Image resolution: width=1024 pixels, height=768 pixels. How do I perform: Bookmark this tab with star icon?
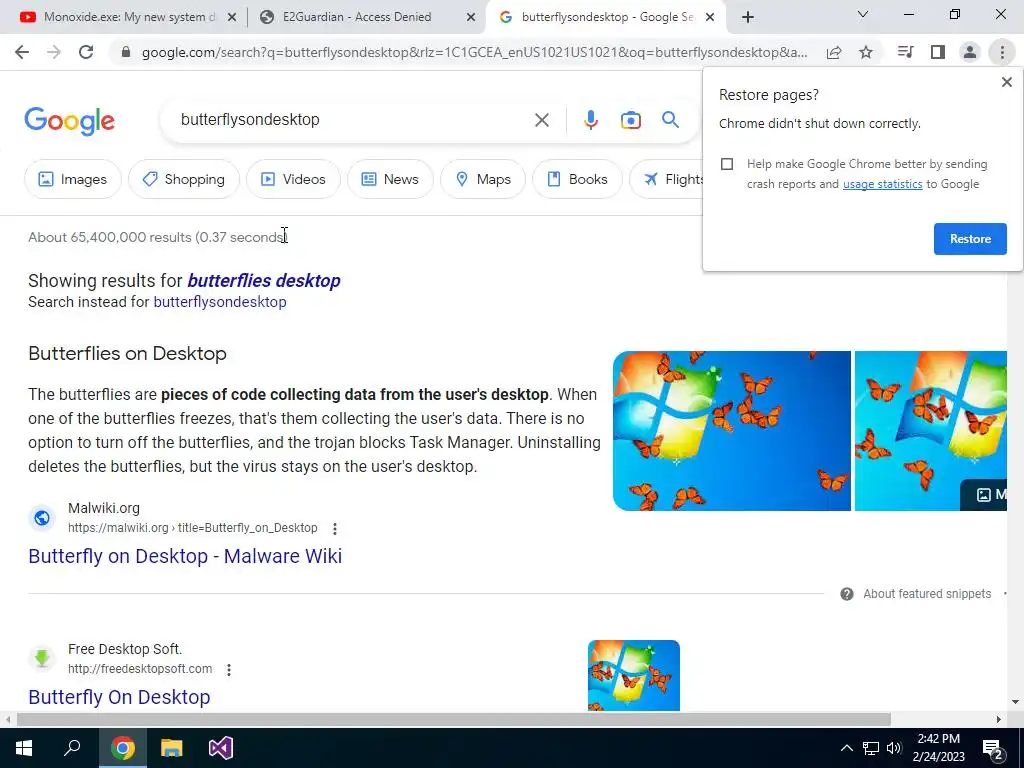tap(866, 52)
